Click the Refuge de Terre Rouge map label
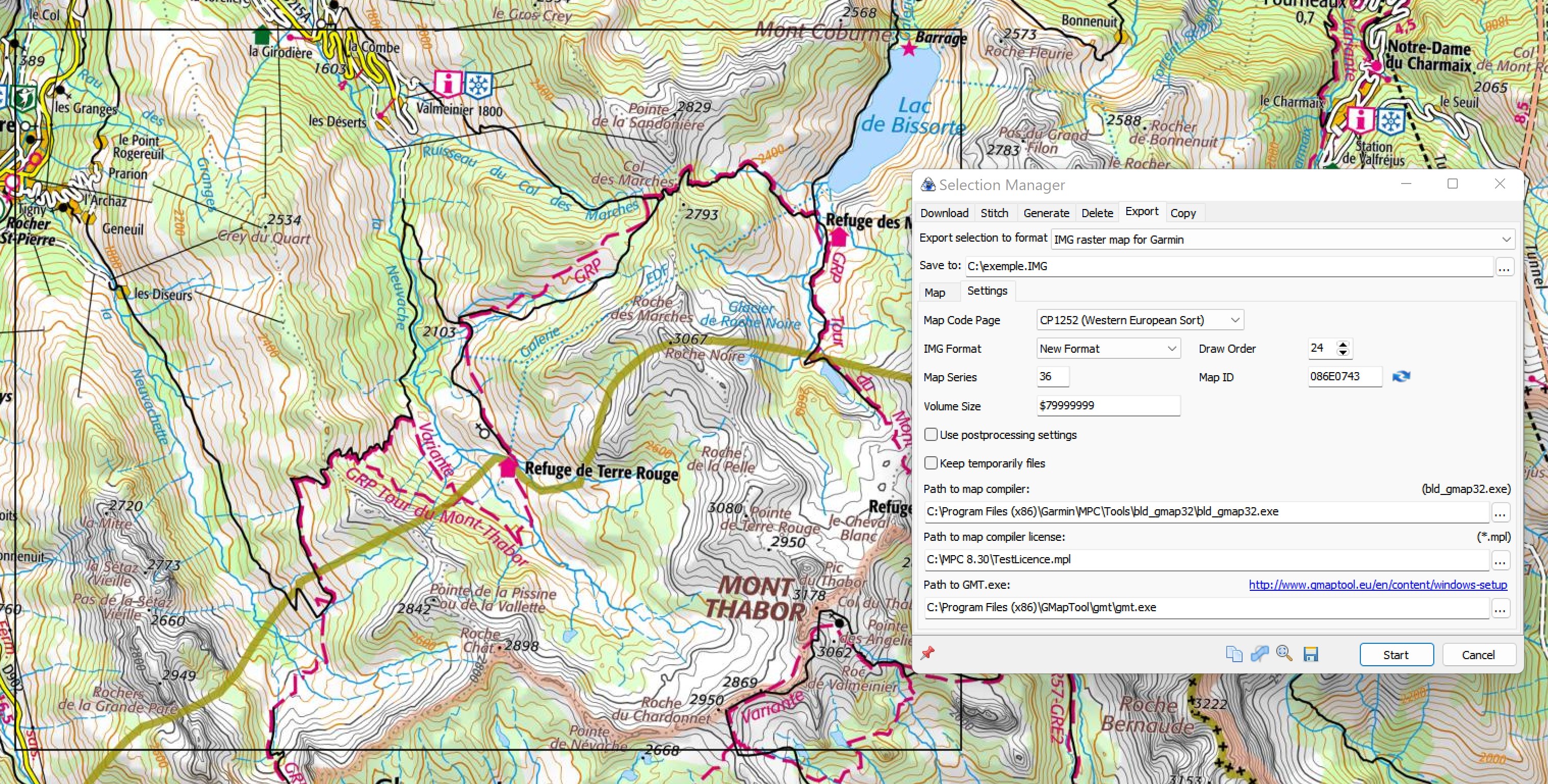The width and height of the screenshot is (1548, 784). pyautogui.click(x=602, y=471)
